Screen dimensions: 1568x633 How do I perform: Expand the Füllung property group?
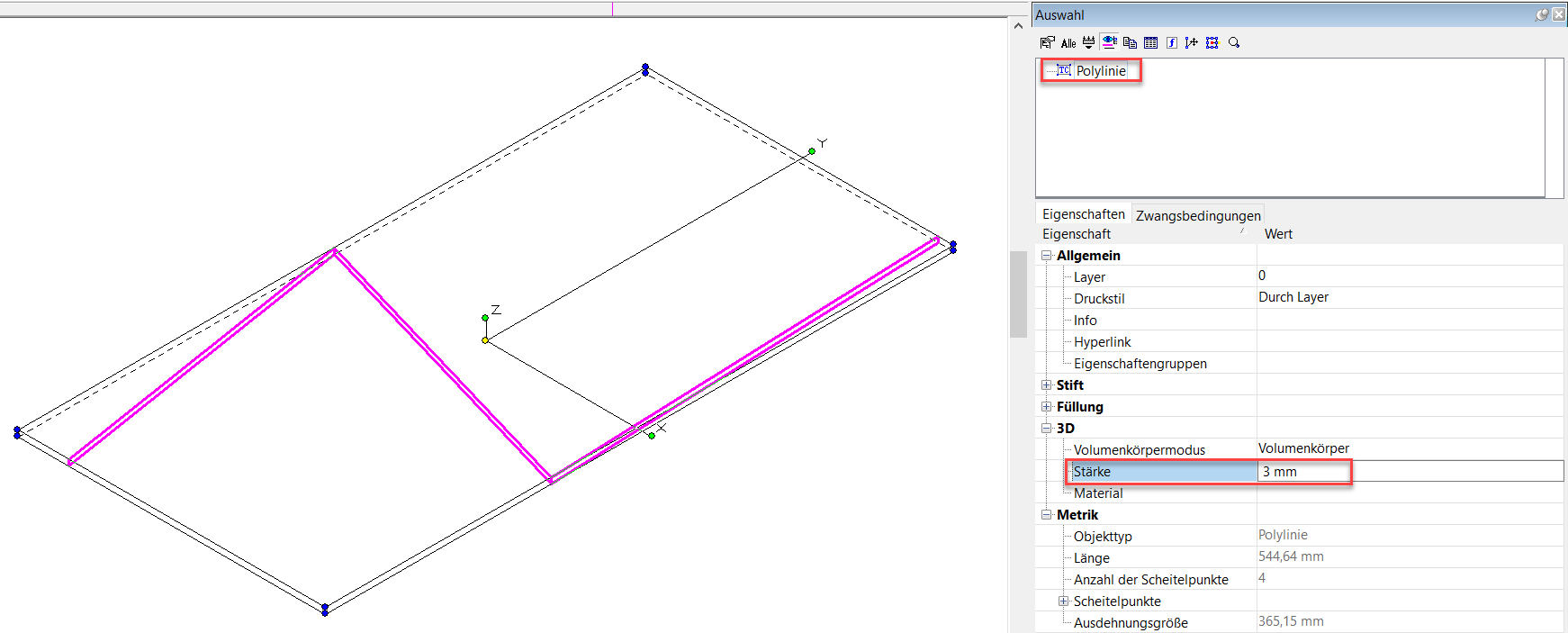click(x=1047, y=407)
